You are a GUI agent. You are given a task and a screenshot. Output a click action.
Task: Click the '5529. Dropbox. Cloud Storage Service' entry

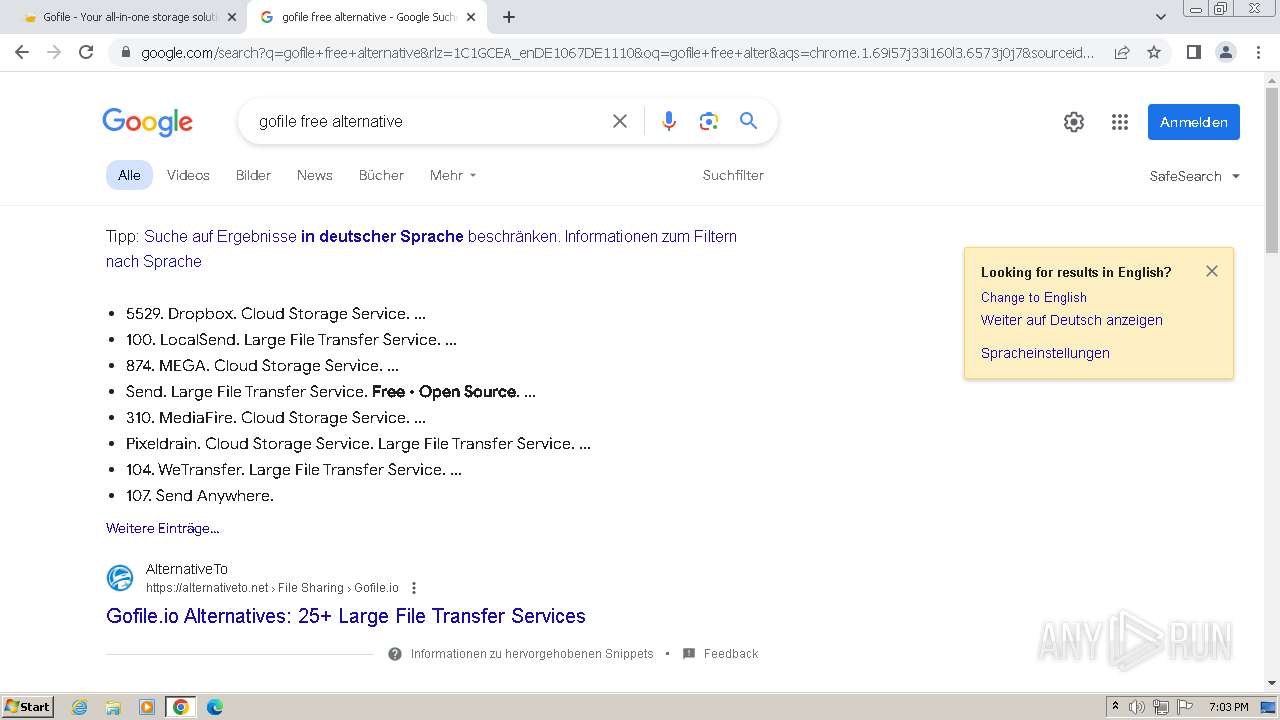[x=276, y=313]
